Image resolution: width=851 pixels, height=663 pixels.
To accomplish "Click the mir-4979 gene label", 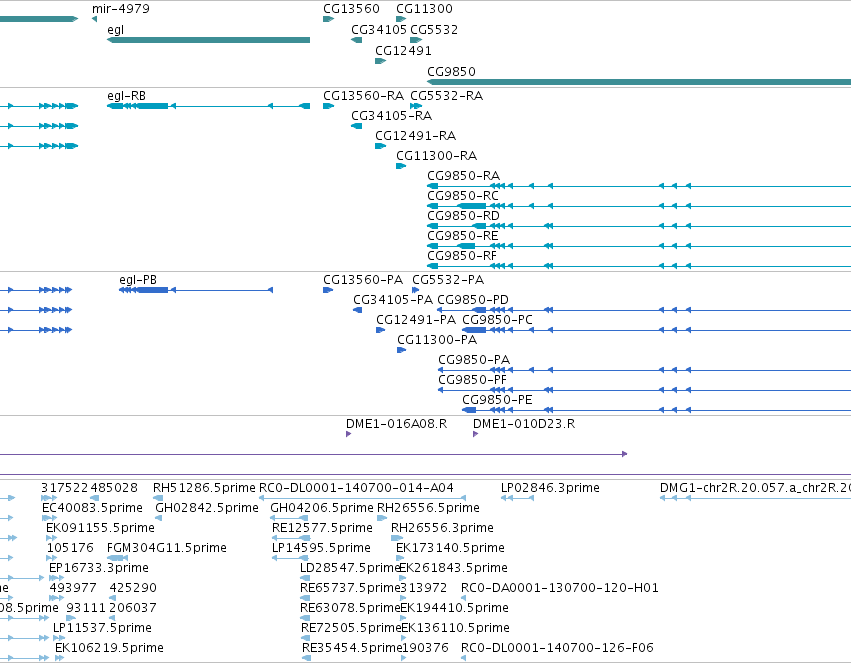I will tap(120, 9).
